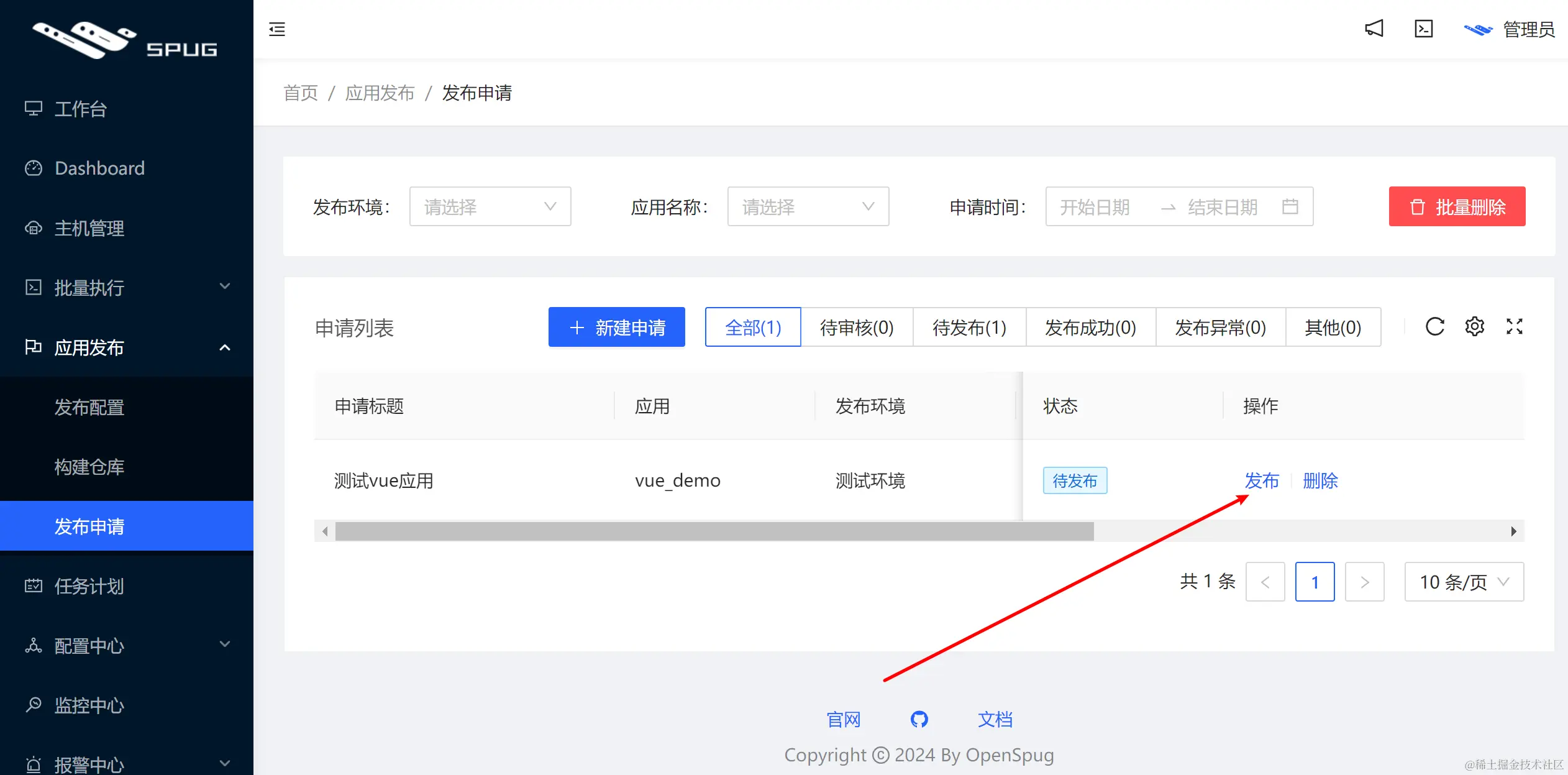
Task: Refresh the request list table
Action: pos(1434,326)
